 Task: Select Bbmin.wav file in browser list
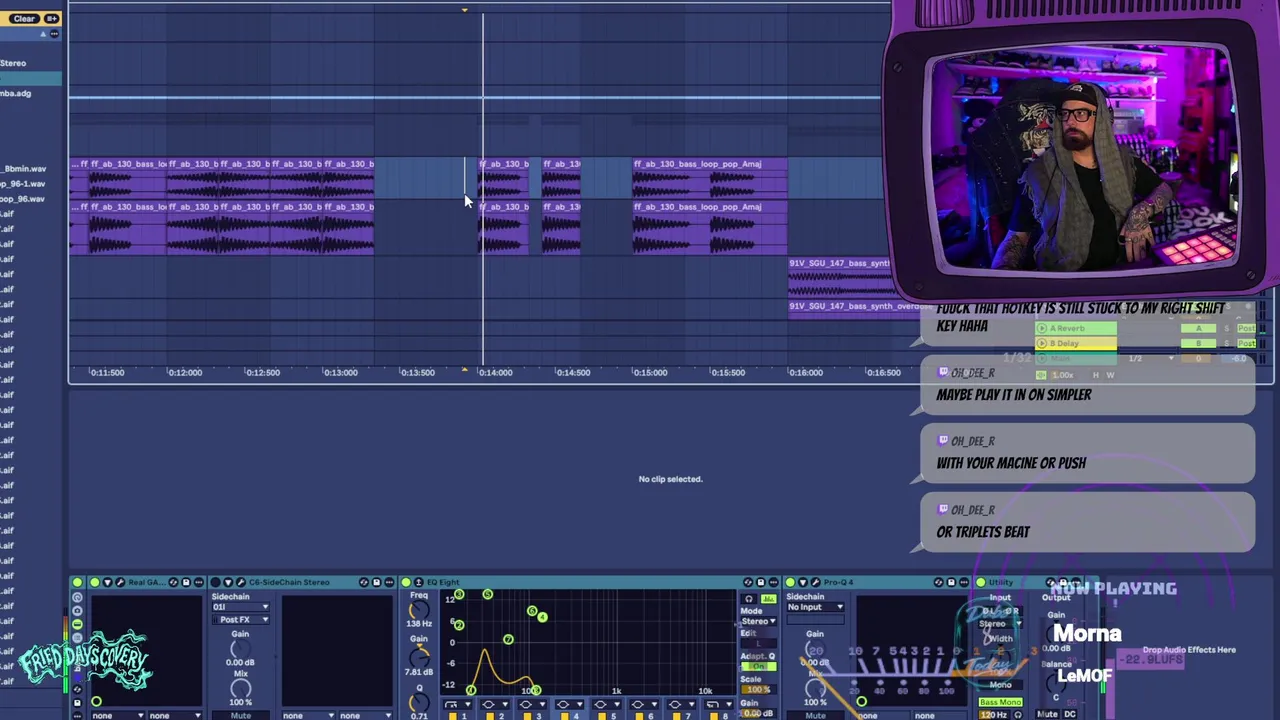pyautogui.click(x=23, y=168)
